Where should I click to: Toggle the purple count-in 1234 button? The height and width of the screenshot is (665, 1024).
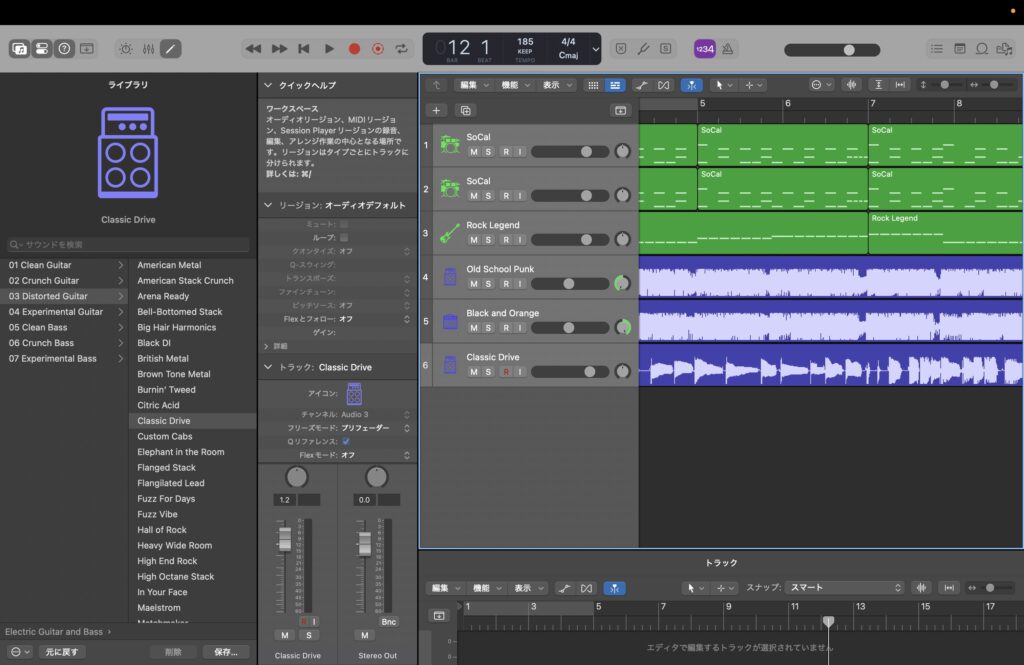pos(705,49)
